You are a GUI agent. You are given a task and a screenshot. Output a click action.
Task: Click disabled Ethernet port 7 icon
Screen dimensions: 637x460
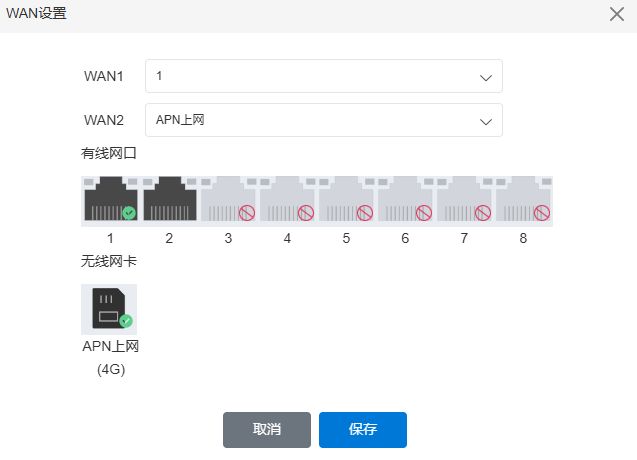click(x=464, y=199)
